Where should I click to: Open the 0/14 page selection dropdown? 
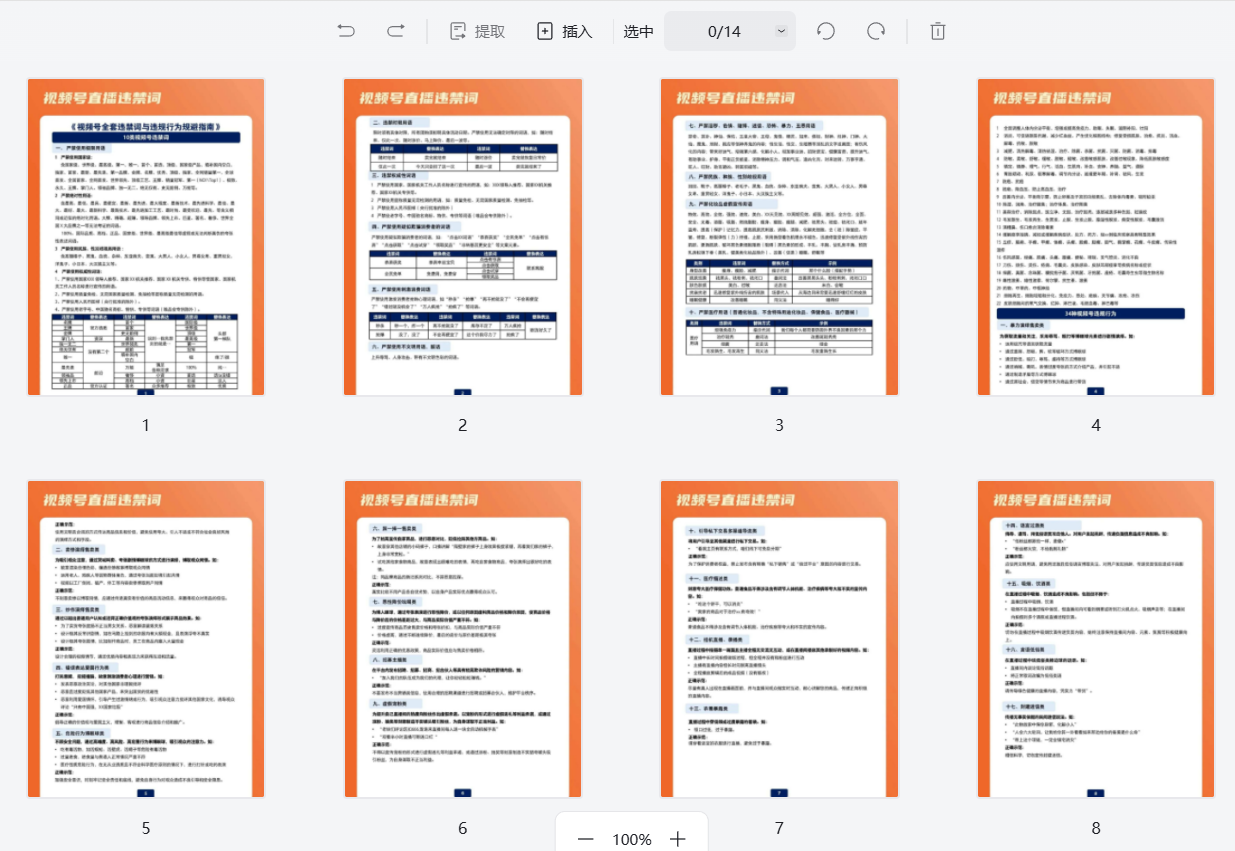[x=780, y=31]
